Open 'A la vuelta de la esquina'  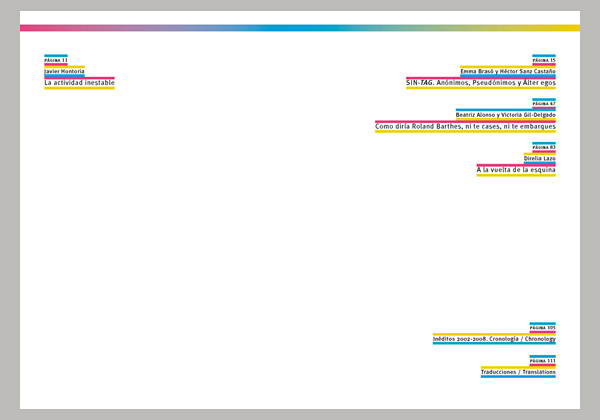click(516, 170)
